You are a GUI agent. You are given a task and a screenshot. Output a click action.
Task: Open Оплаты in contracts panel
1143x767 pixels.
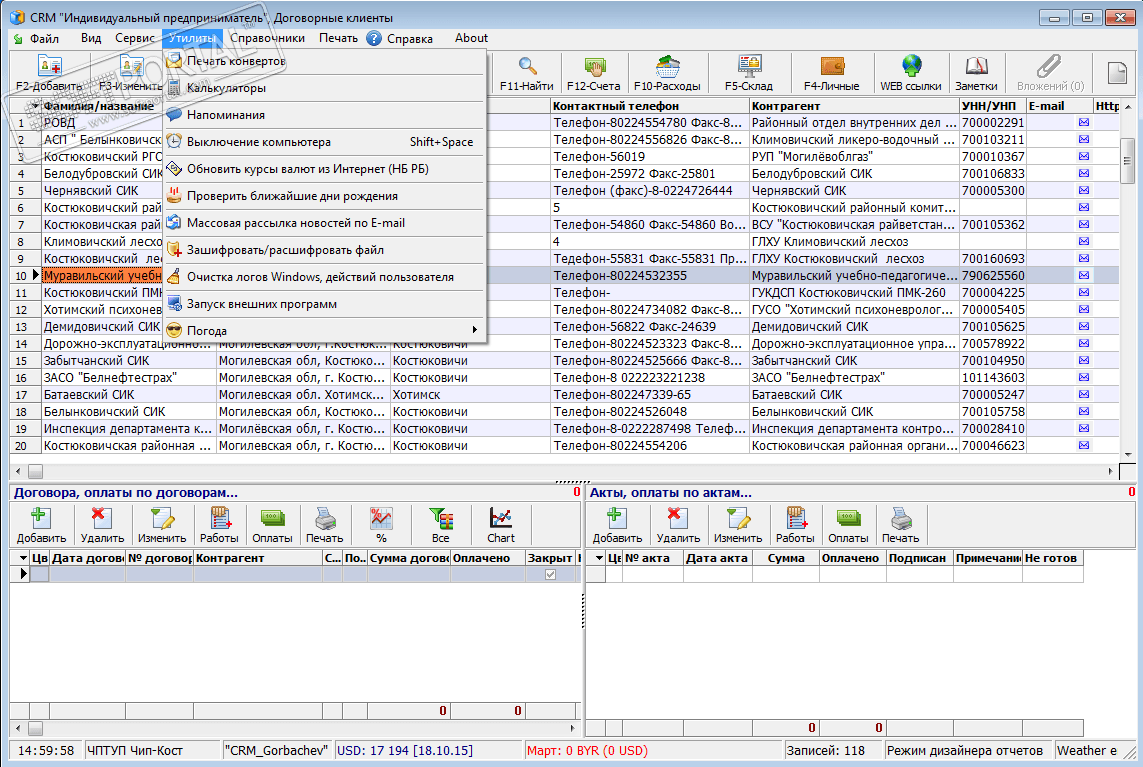[x=273, y=526]
